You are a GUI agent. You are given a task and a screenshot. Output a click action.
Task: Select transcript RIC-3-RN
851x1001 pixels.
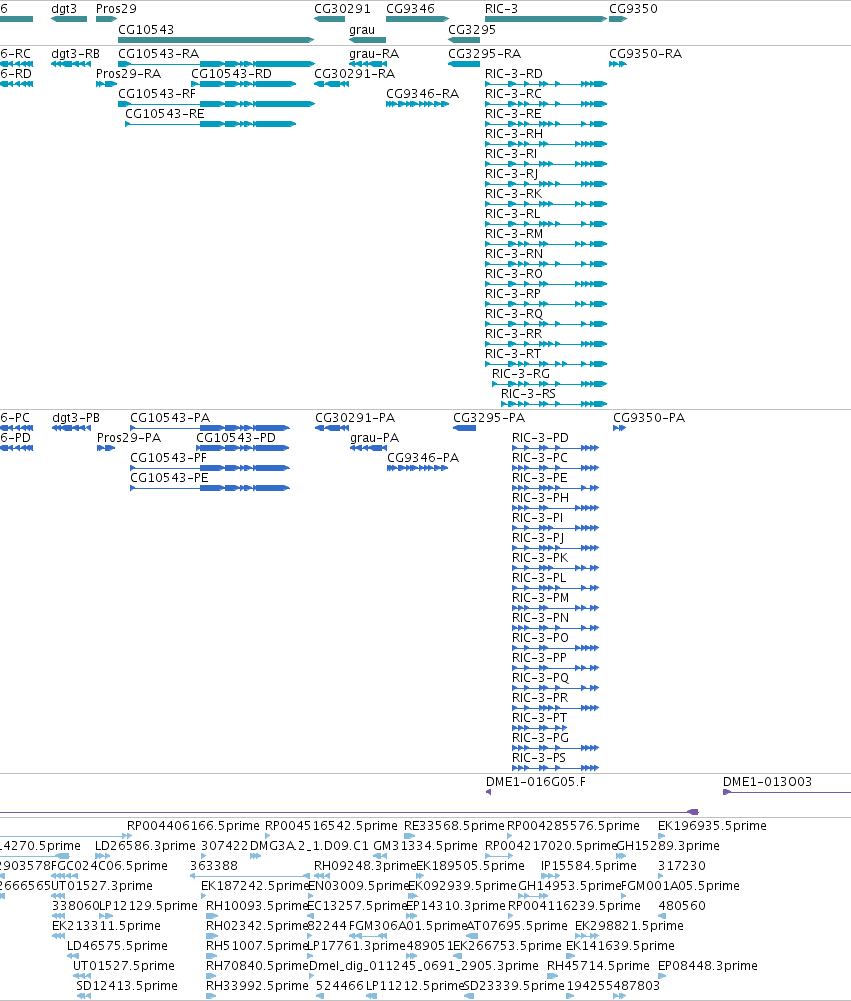(546, 264)
